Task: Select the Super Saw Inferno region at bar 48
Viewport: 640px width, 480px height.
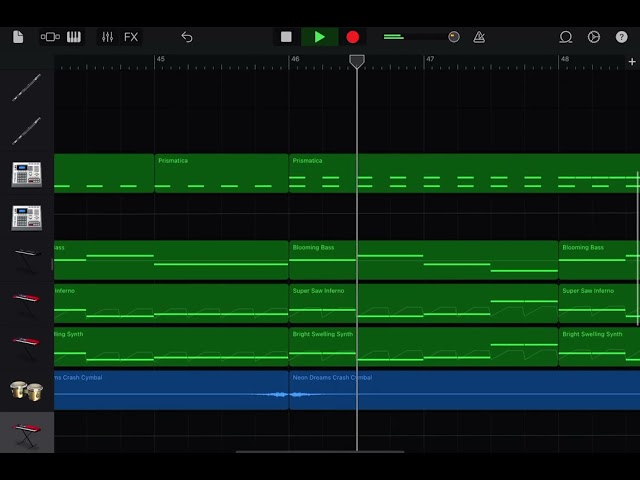Action: point(599,303)
